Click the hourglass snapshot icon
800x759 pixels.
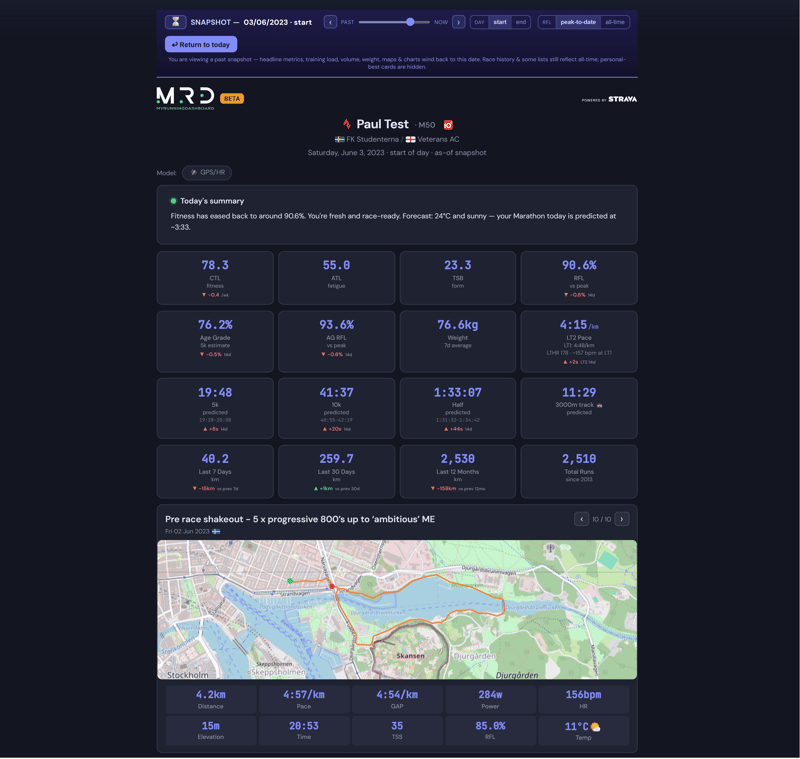pyautogui.click(x=175, y=22)
